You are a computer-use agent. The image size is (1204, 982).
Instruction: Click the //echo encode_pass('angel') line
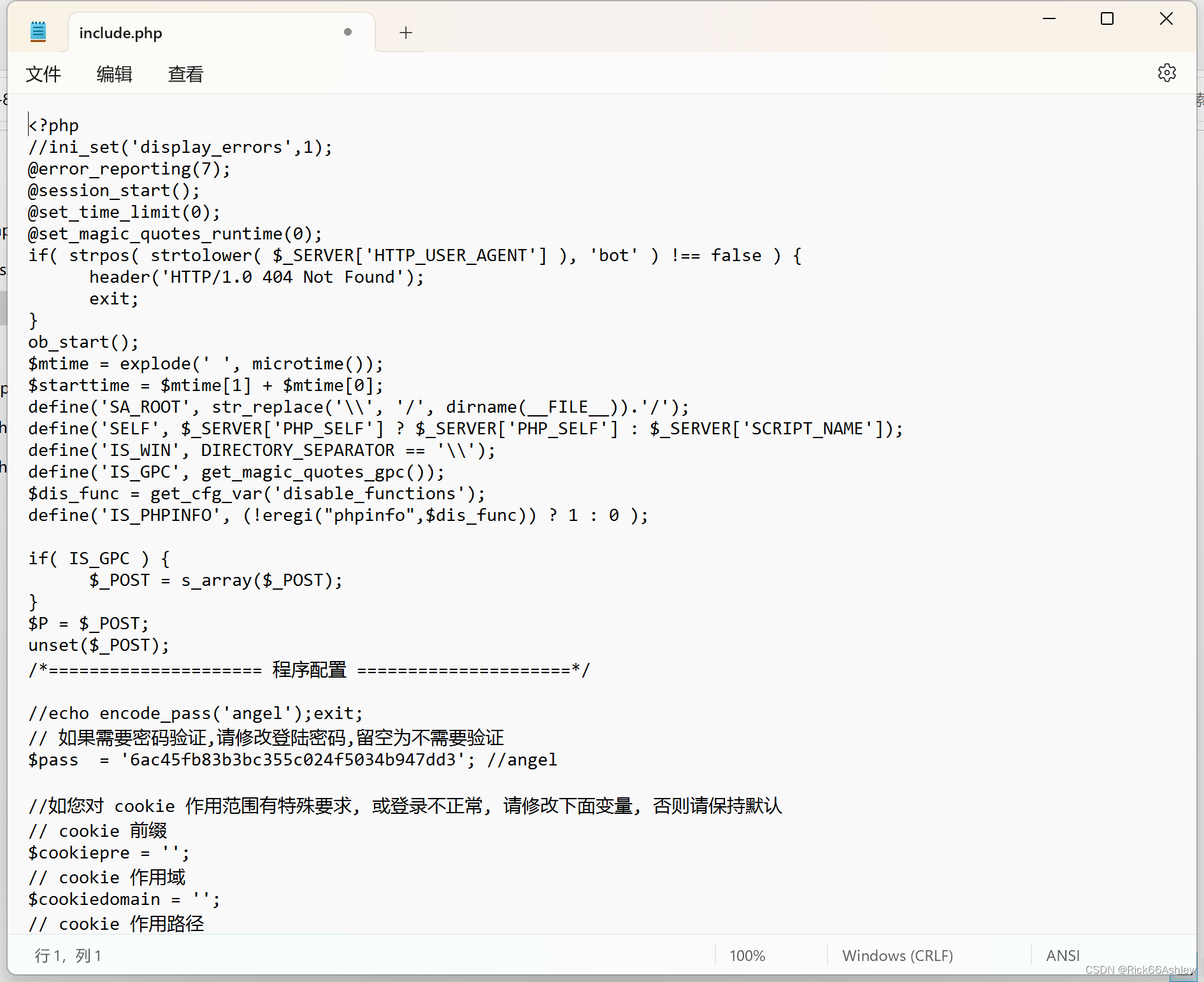(196, 713)
